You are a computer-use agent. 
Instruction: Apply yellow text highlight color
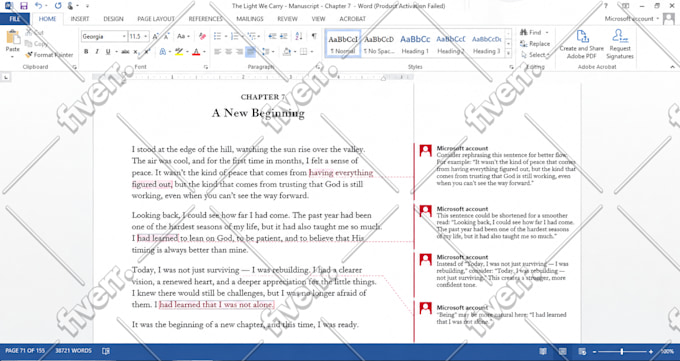click(x=179, y=52)
